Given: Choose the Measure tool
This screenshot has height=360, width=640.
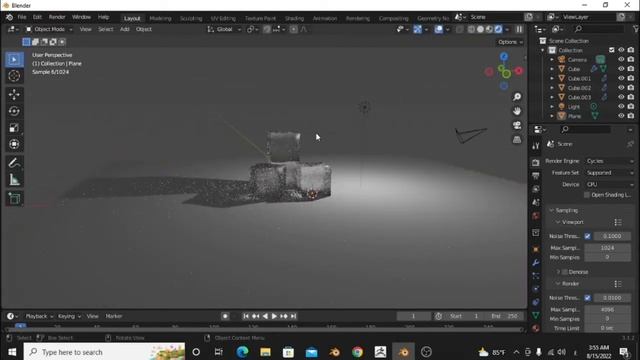Looking at the screenshot, I should [14, 180].
